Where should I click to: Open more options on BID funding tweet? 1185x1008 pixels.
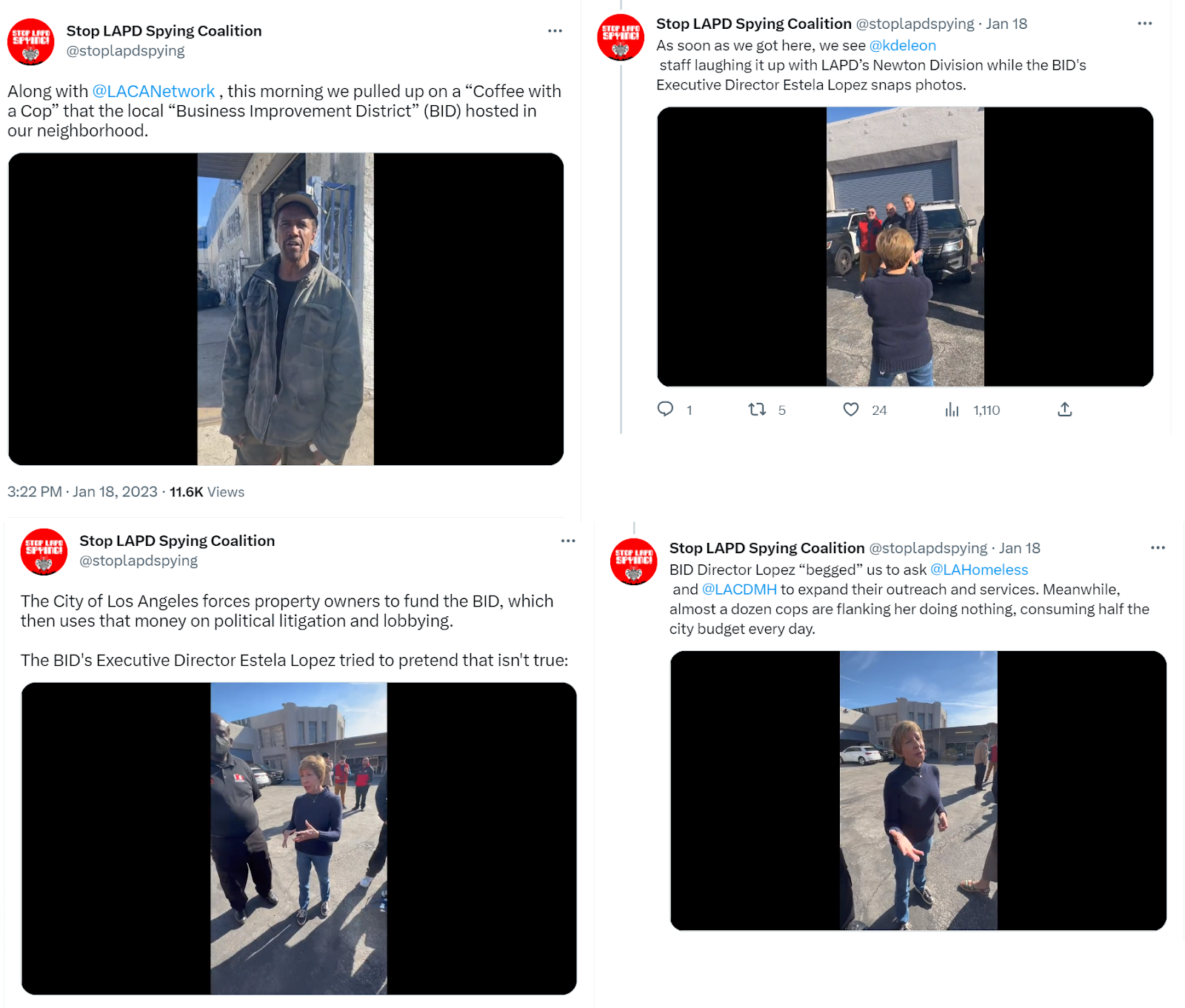tap(568, 541)
